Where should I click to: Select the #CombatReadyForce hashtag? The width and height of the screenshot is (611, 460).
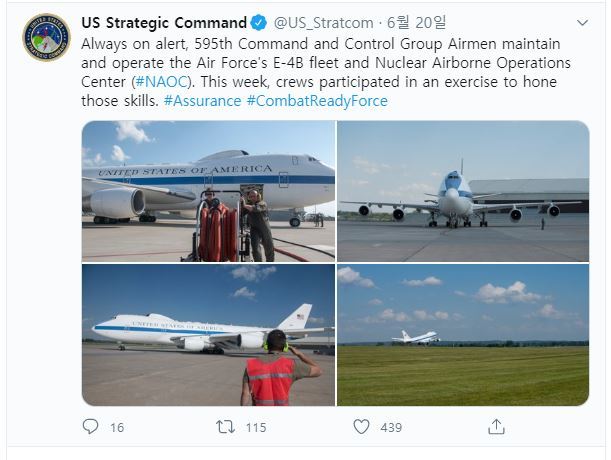[316, 101]
